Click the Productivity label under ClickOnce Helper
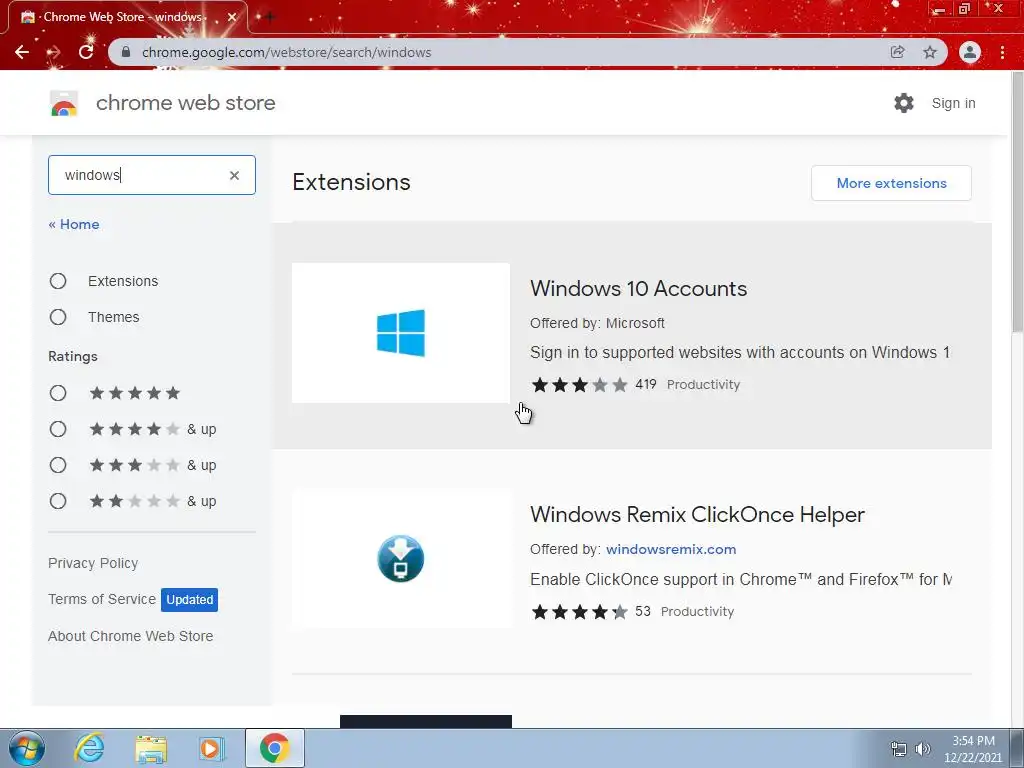The width and height of the screenshot is (1024, 768). pos(697,612)
